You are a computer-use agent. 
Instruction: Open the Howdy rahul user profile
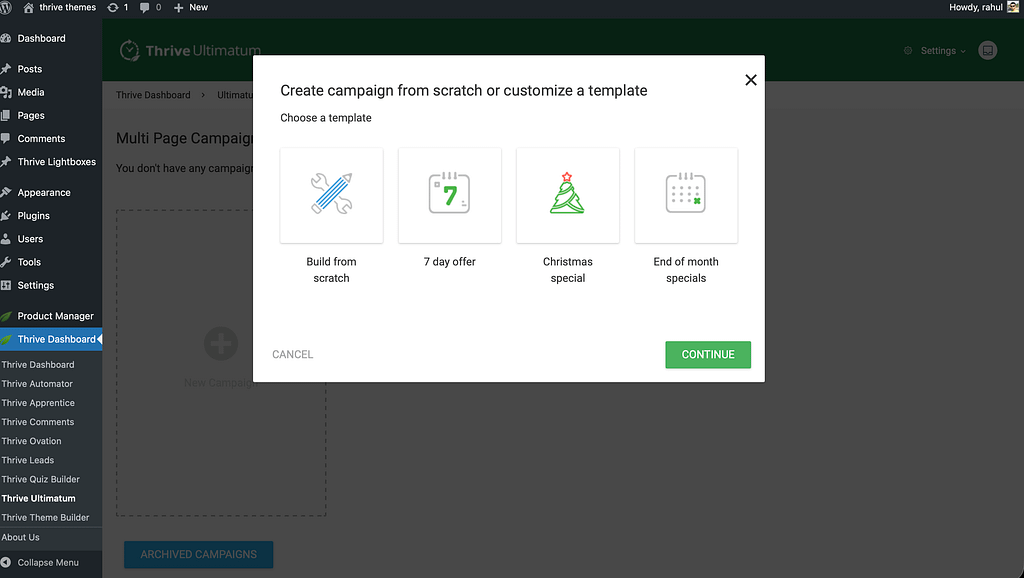click(x=975, y=7)
